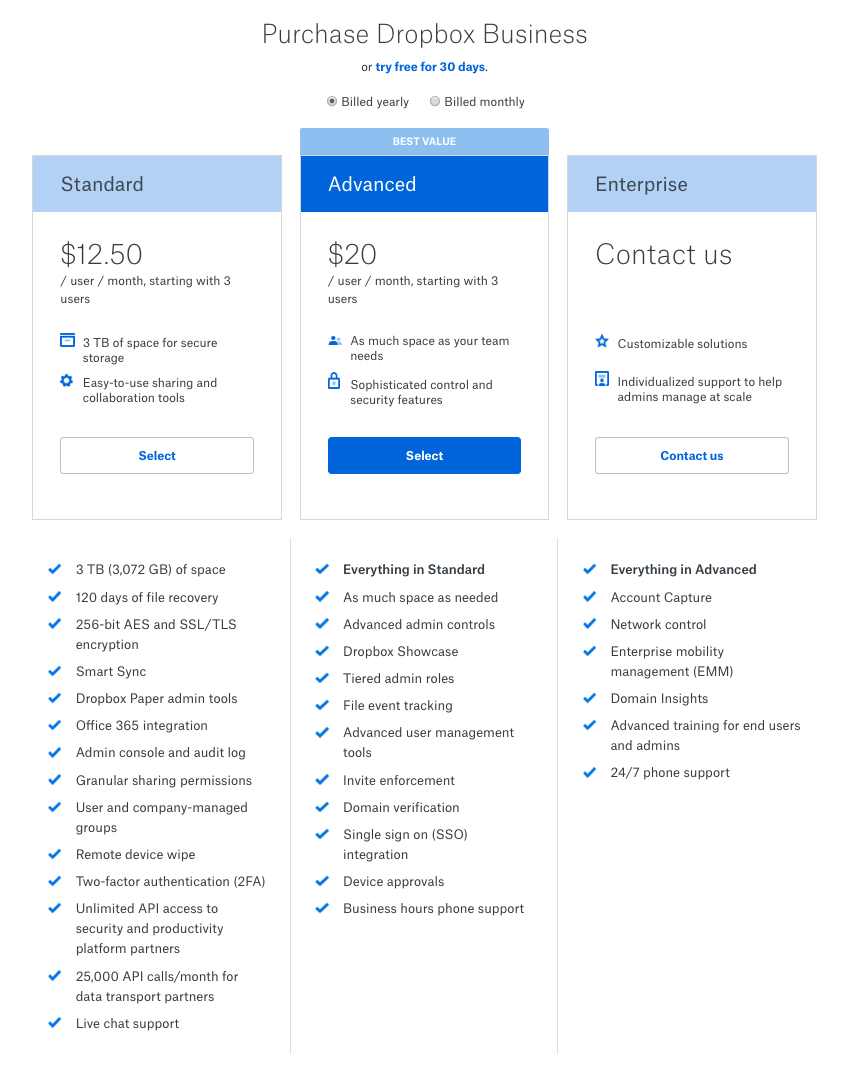The image size is (852, 1070).
Task: Click the star icon next to Customizable solutions
Action: coord(600,342)
